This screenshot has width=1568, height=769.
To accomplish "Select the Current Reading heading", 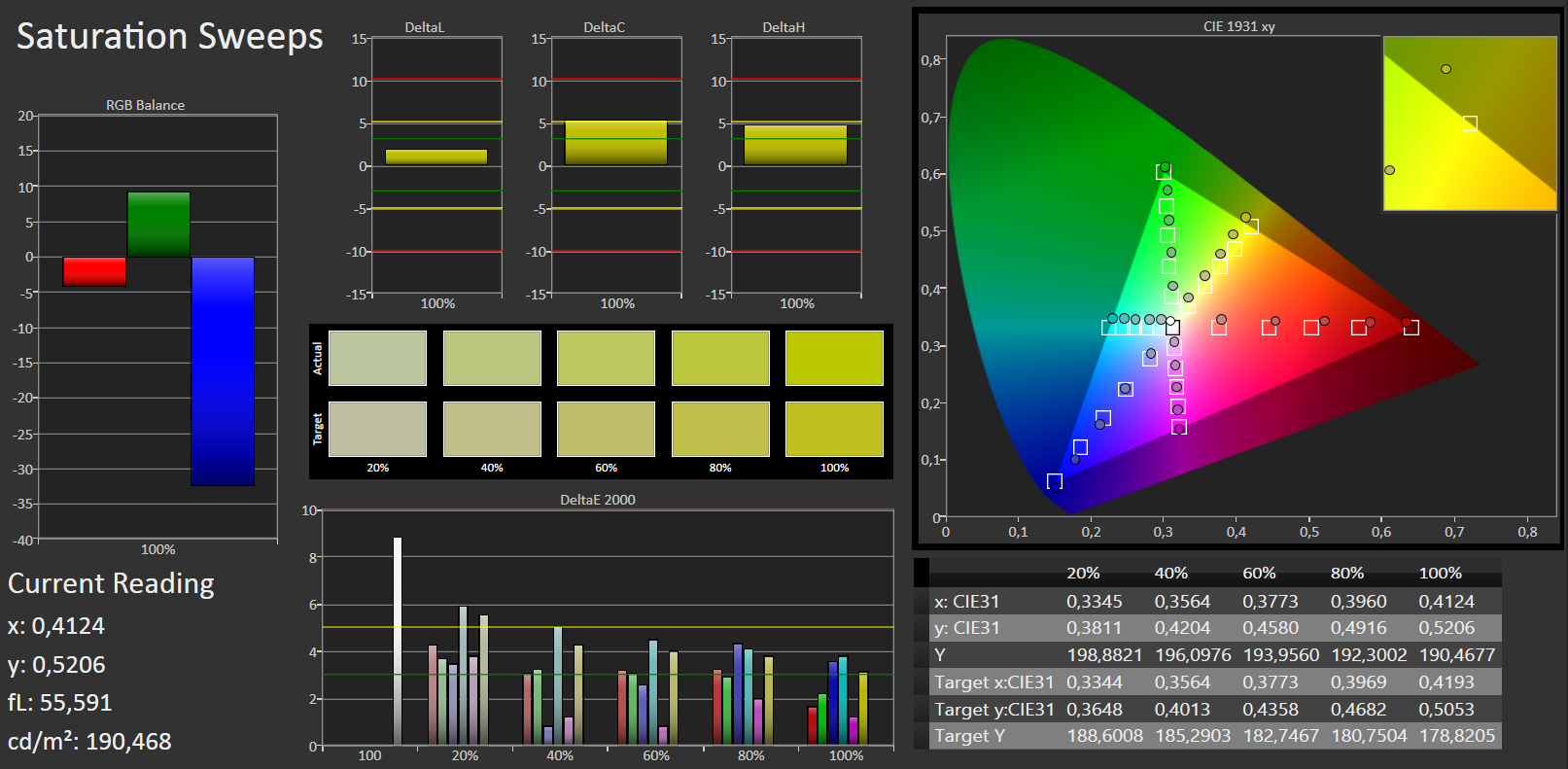I will pos(111,583).
